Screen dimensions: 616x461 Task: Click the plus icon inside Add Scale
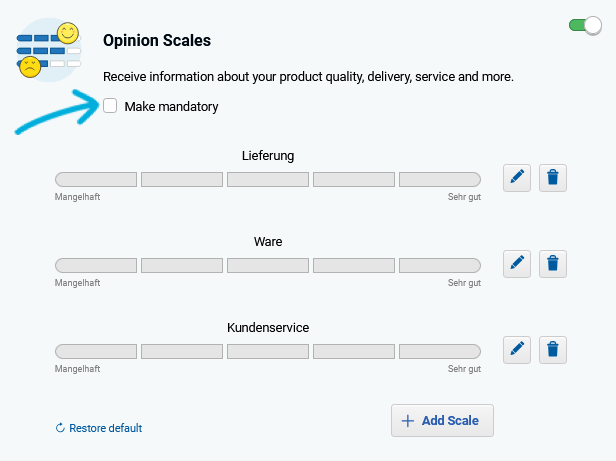point(408,421)
